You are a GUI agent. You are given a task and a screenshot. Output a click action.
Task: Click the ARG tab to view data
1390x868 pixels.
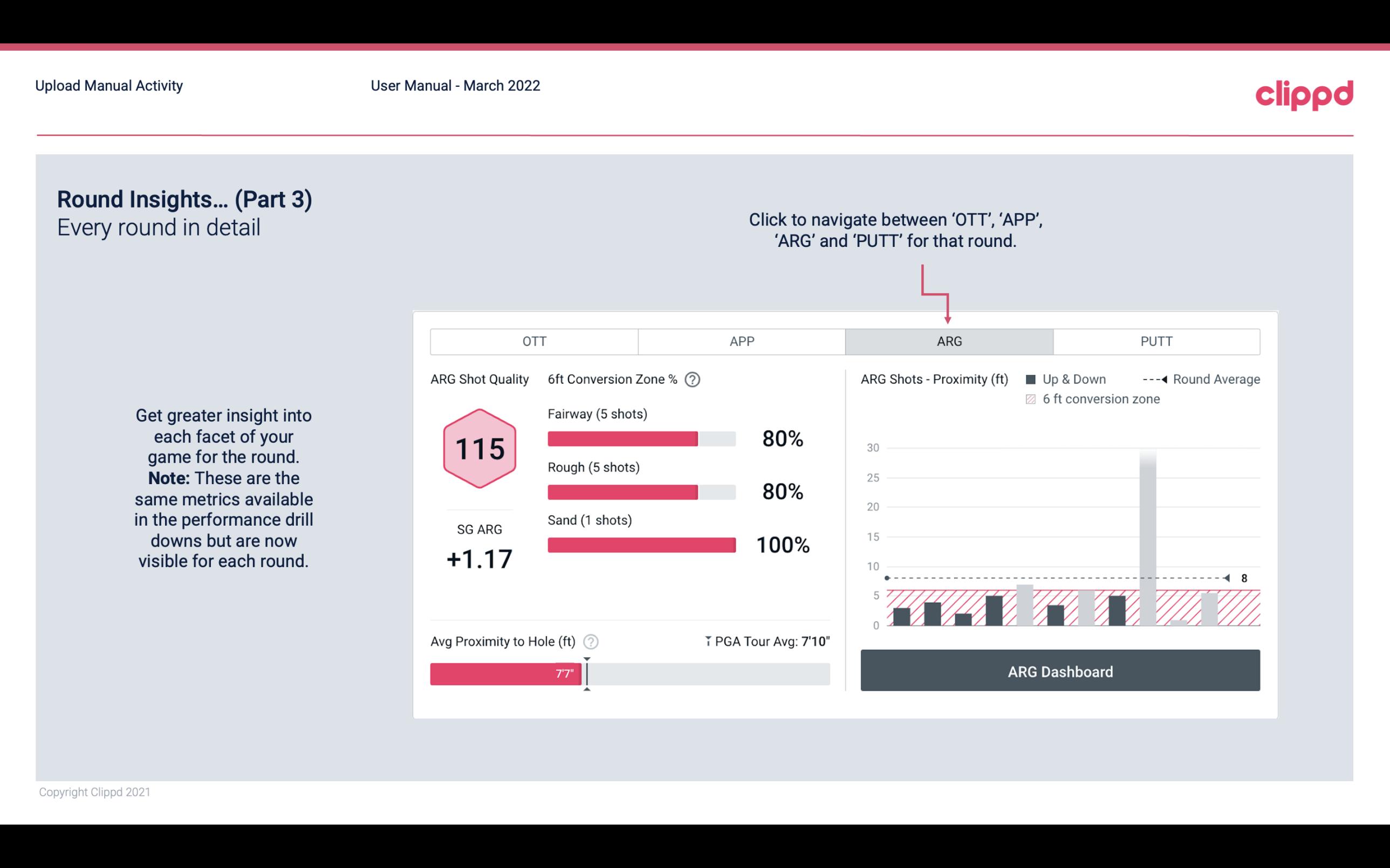click(947, 342)
